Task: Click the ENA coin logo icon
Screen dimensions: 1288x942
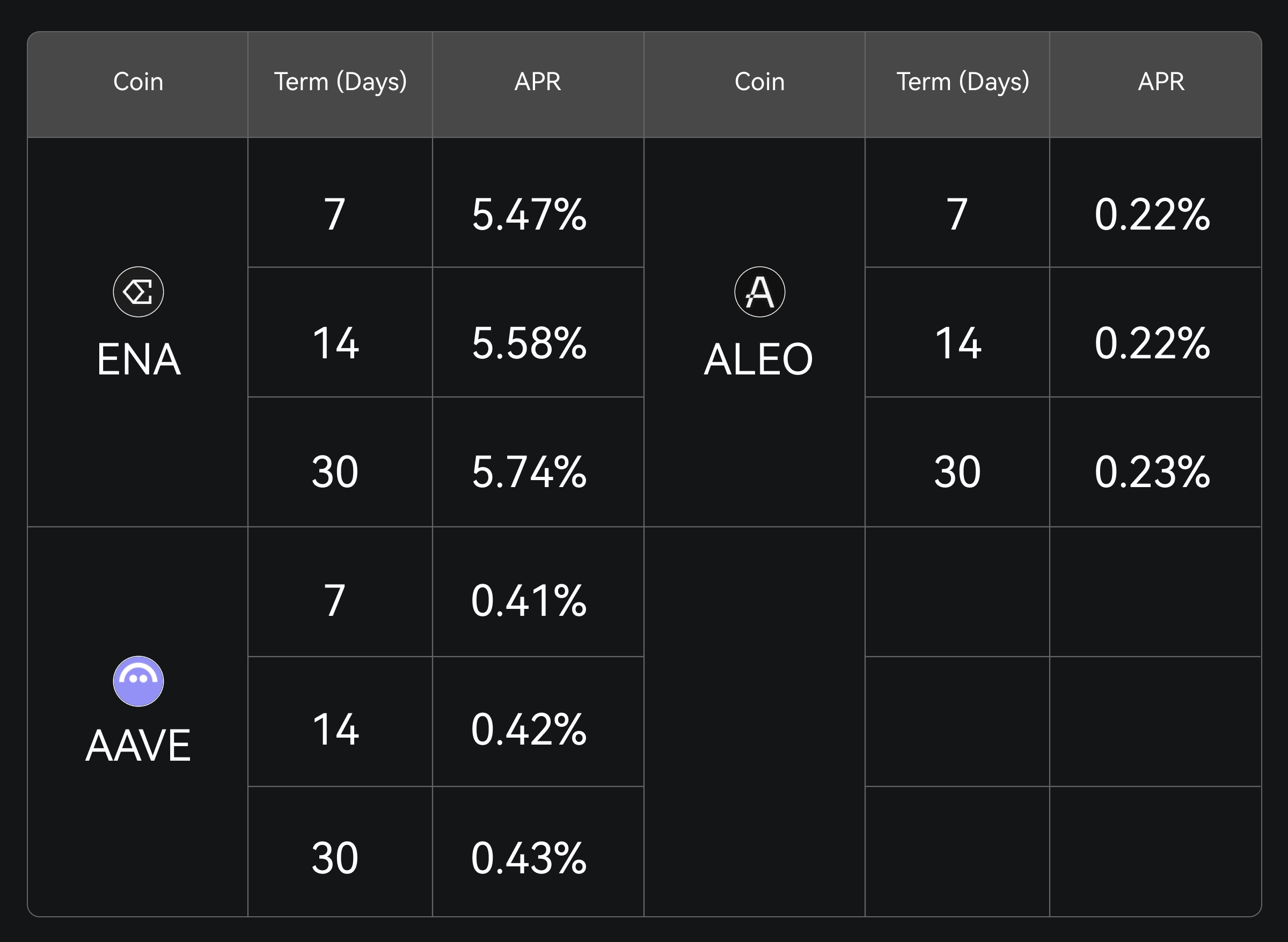Action: [x=138, y=292]
